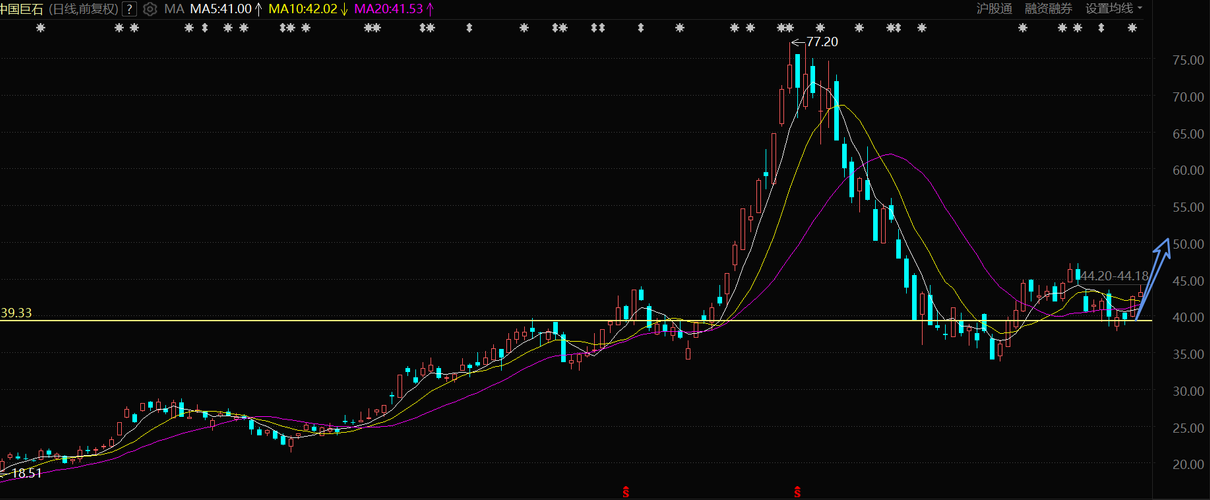The image size is (1210, 500).
Task: Click the question mark help icon
Action: [131, 8]
